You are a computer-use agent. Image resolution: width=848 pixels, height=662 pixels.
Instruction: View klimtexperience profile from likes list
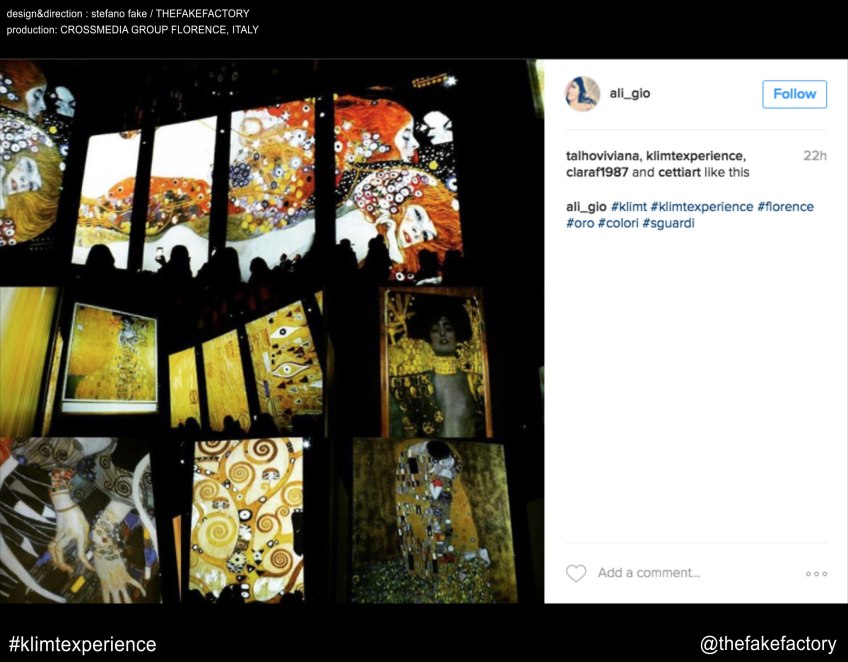(x=695, y=156)
